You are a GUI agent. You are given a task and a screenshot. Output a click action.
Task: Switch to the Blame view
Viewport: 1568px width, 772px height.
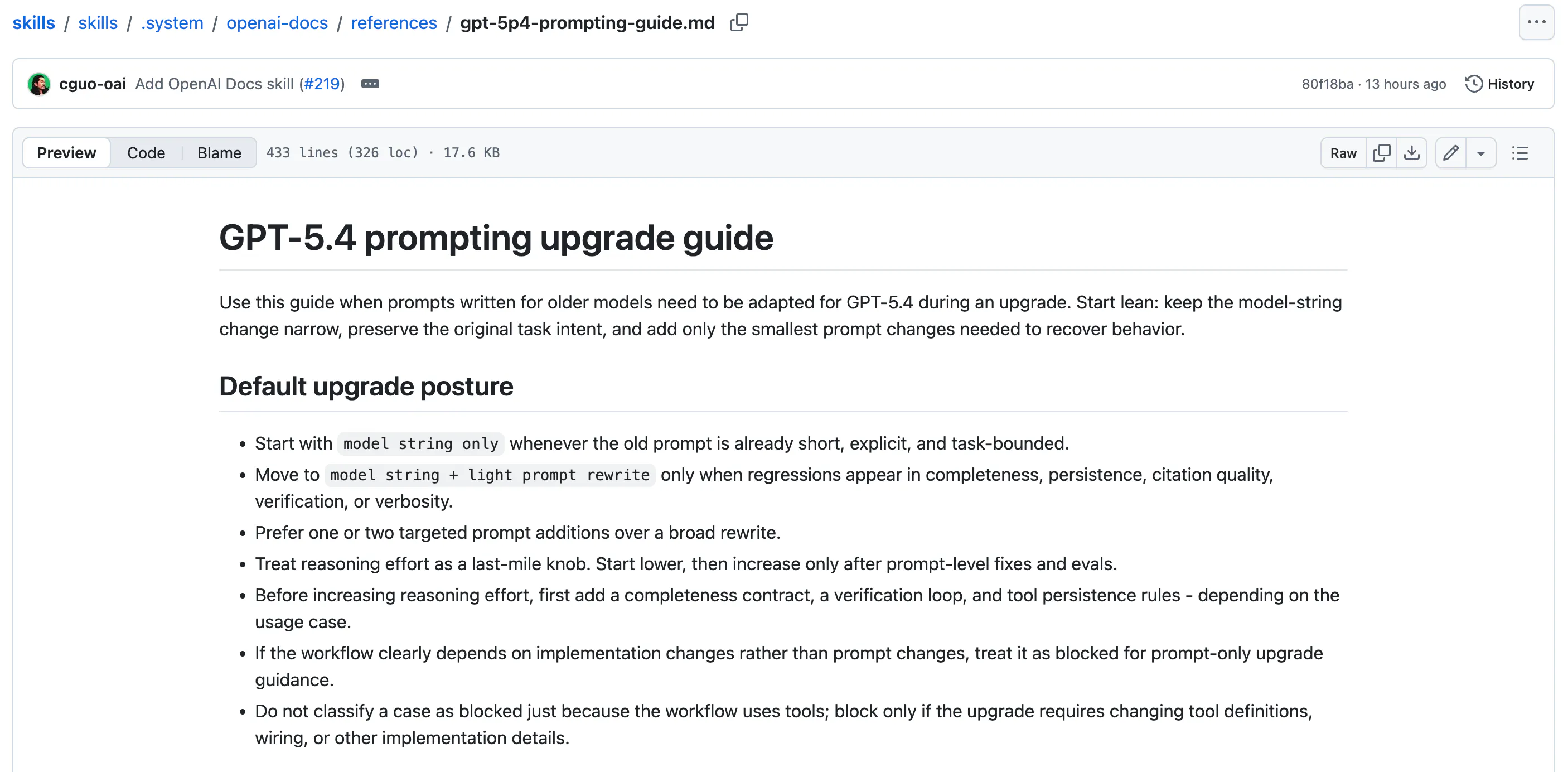[219, 153]
